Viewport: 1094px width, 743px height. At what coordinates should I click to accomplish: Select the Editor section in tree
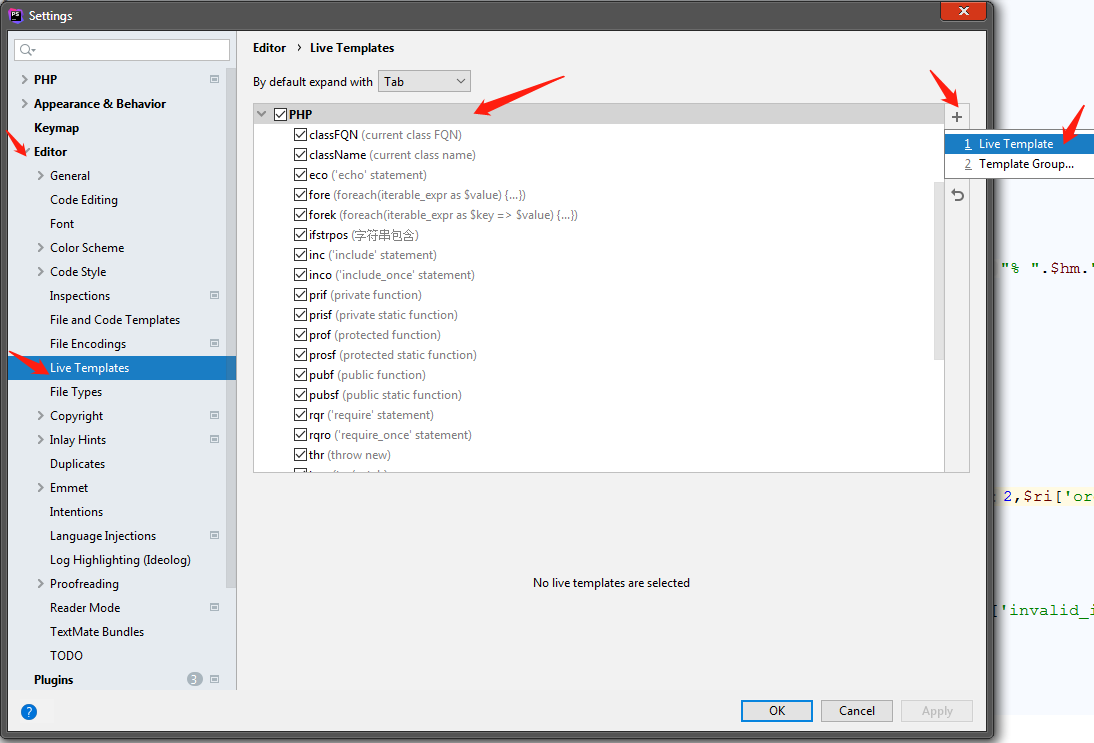tap(50, 151)
